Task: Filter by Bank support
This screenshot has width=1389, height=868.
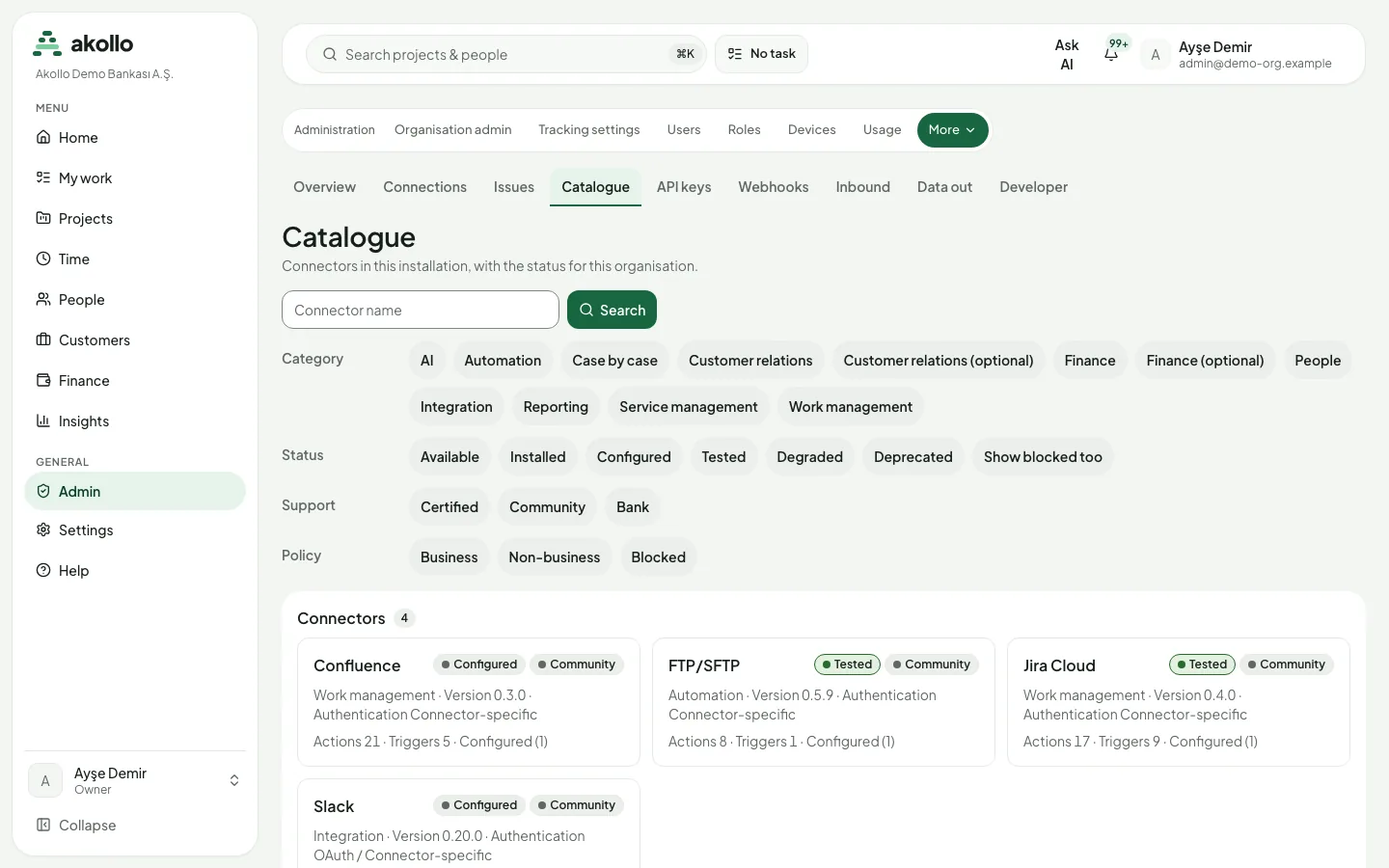Action: click(633, 507)
